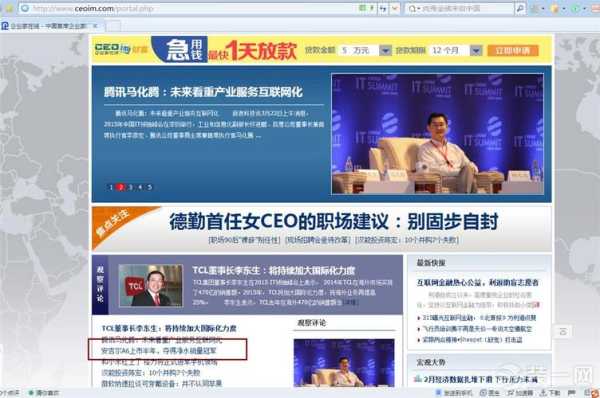This screenshot has height=398, width=600.
Task: Click the yellow star favorites icon left of the address bar
Action: coord(9,8)
